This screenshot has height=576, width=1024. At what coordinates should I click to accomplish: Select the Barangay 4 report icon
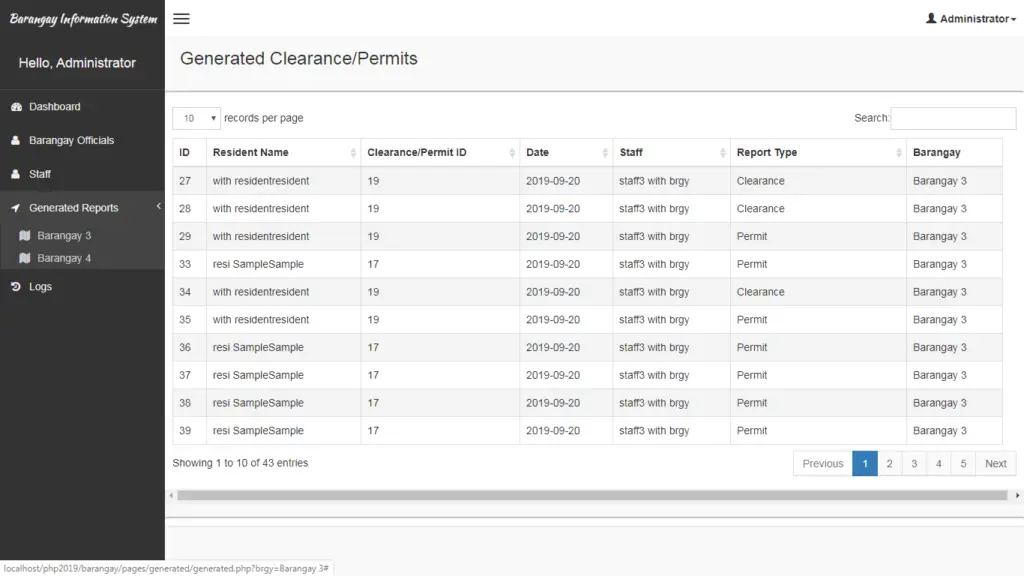pyautogui.click(x=24, y=258)
